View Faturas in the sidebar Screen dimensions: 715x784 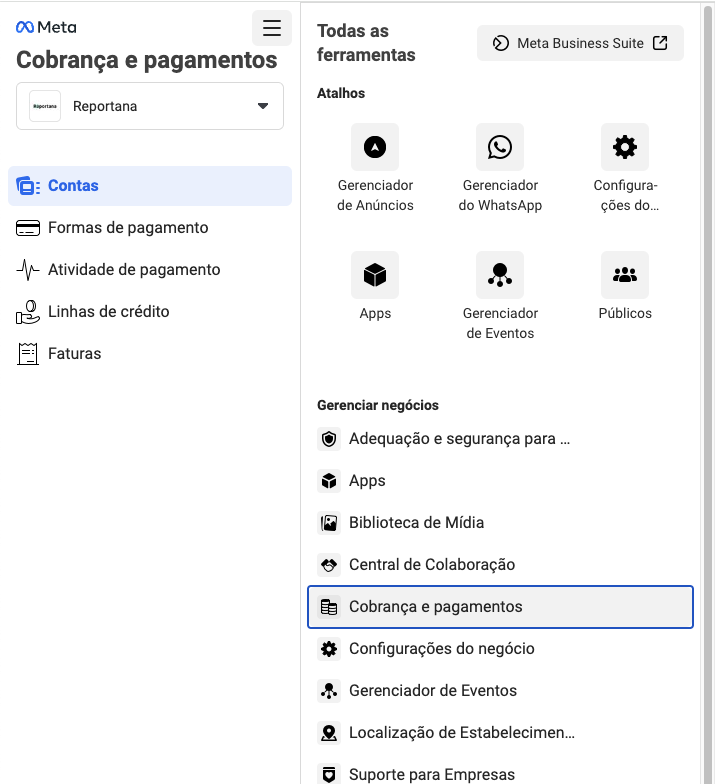(75, 354)
